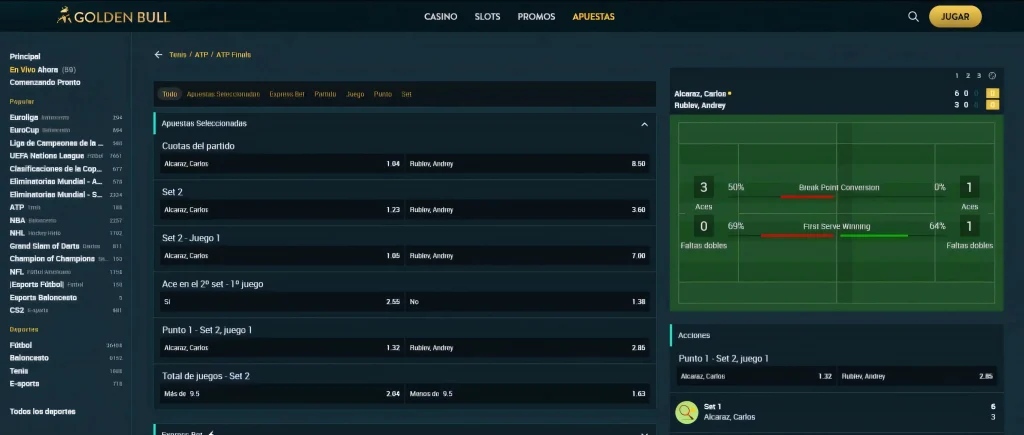
Task: Pick Rublev for Set 2 Juego 1 at 7.00
Action: [x=527, y=256]
